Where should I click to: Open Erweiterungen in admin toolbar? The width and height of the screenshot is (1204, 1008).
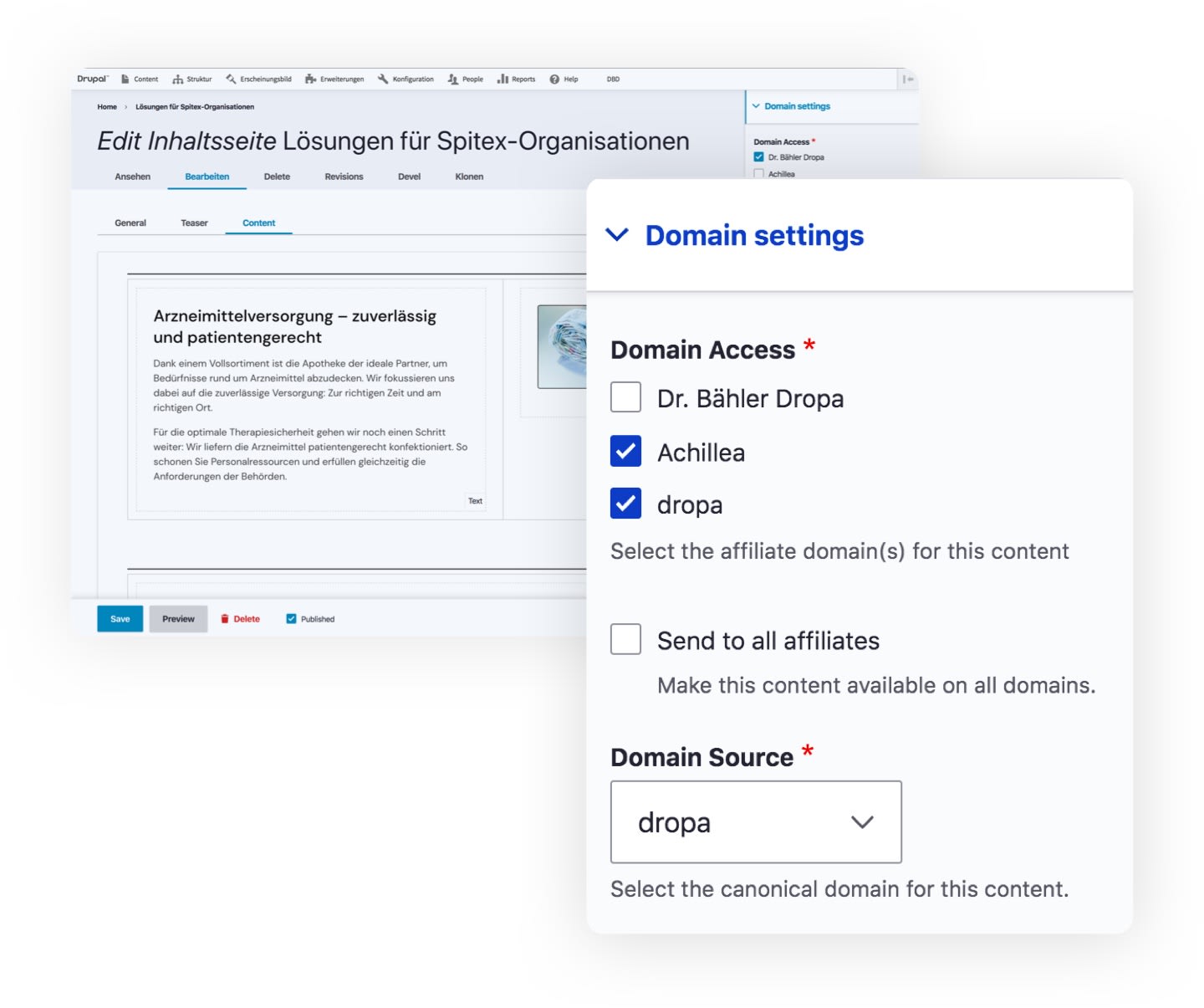tap(334, 79)
